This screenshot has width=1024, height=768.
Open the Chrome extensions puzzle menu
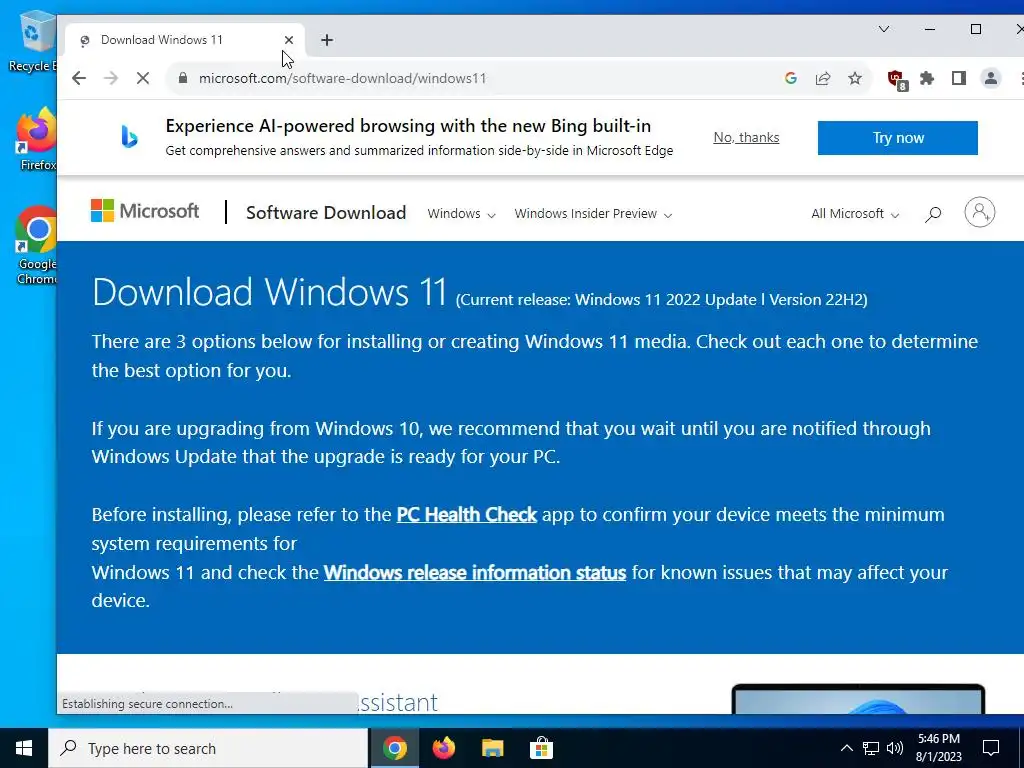pos(927,78)
